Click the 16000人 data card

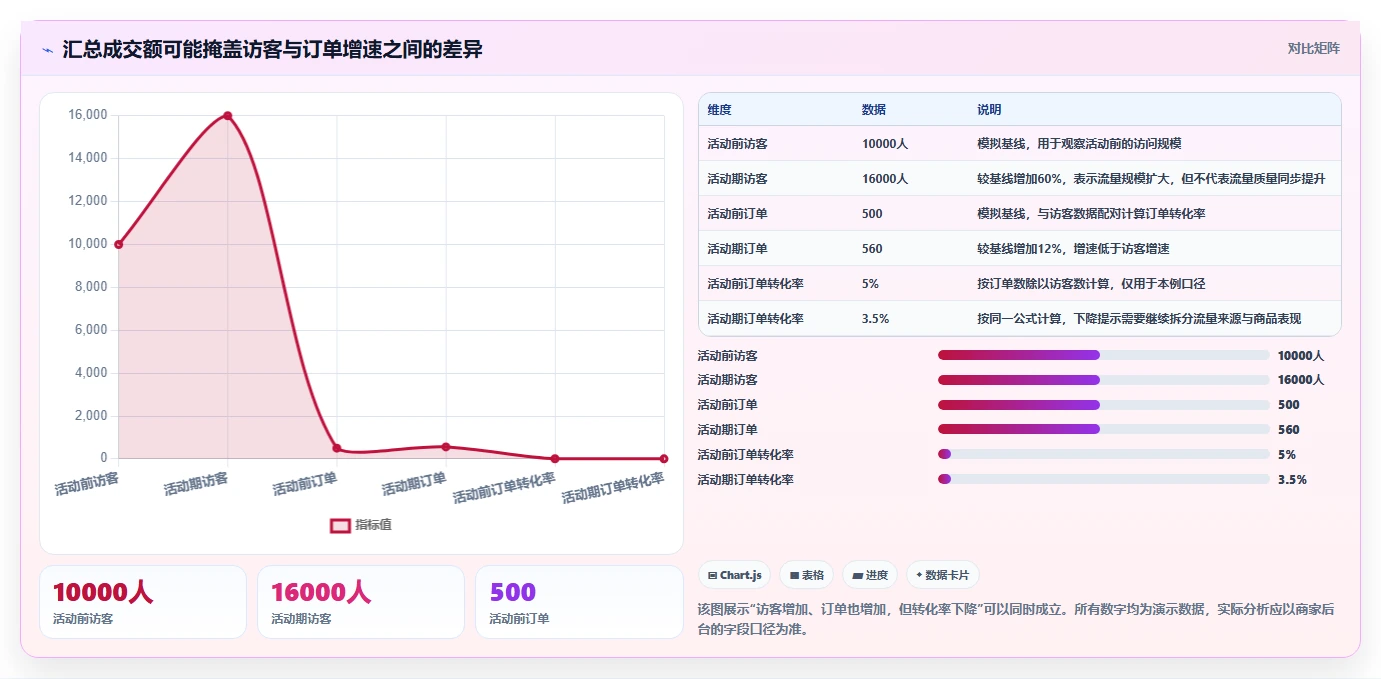point(361,602)
